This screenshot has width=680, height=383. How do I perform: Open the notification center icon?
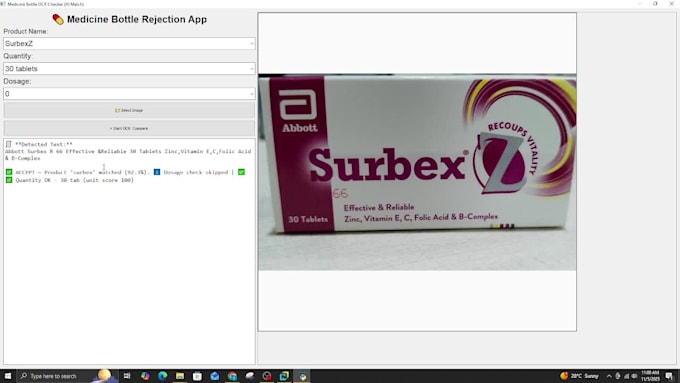pos(670,376)
